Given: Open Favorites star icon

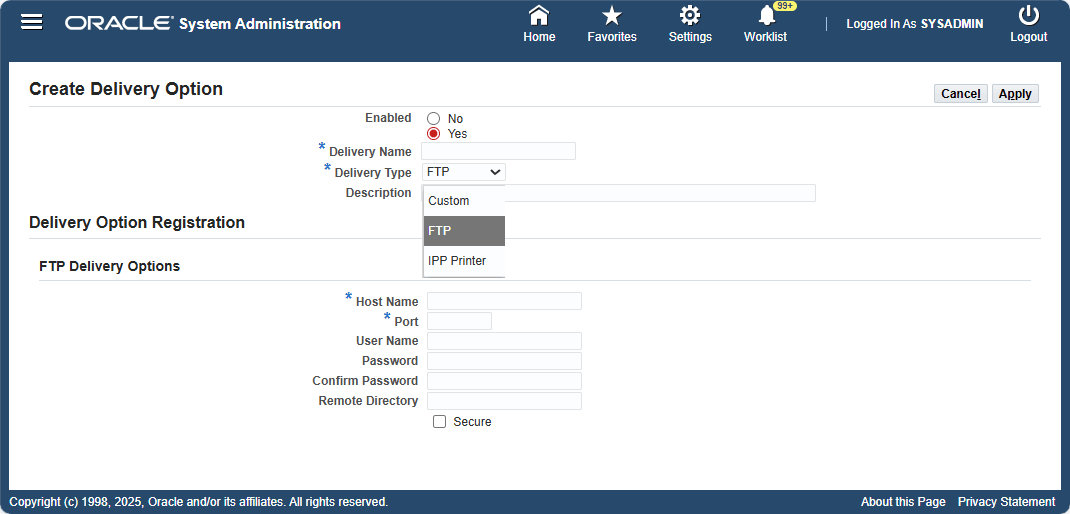Looking at the screenshot, I should tap(612, 16).
